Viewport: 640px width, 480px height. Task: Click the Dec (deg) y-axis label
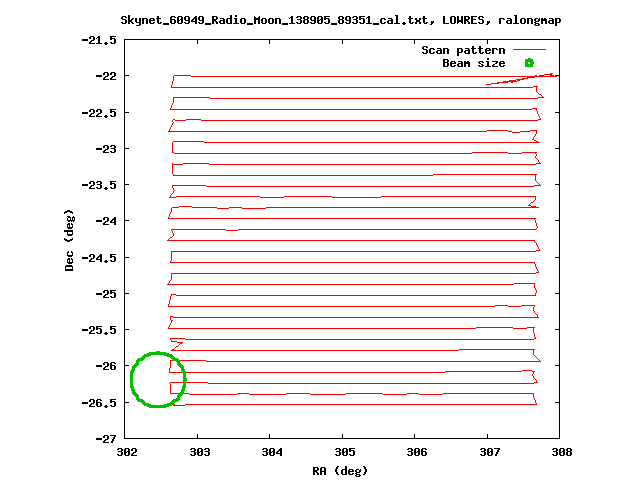coord(69,240)
